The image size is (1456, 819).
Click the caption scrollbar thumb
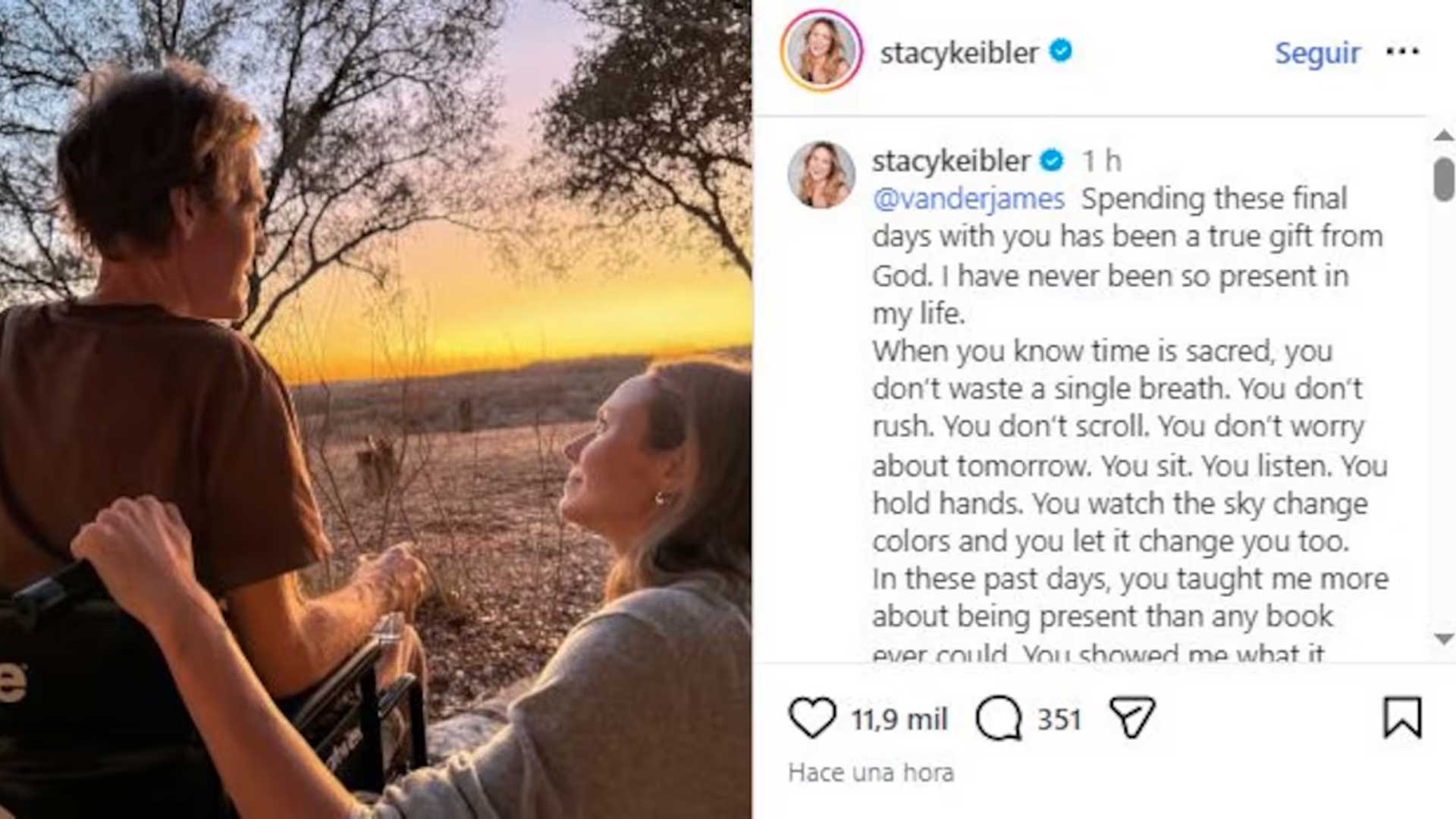click(x=1444, y=179)
